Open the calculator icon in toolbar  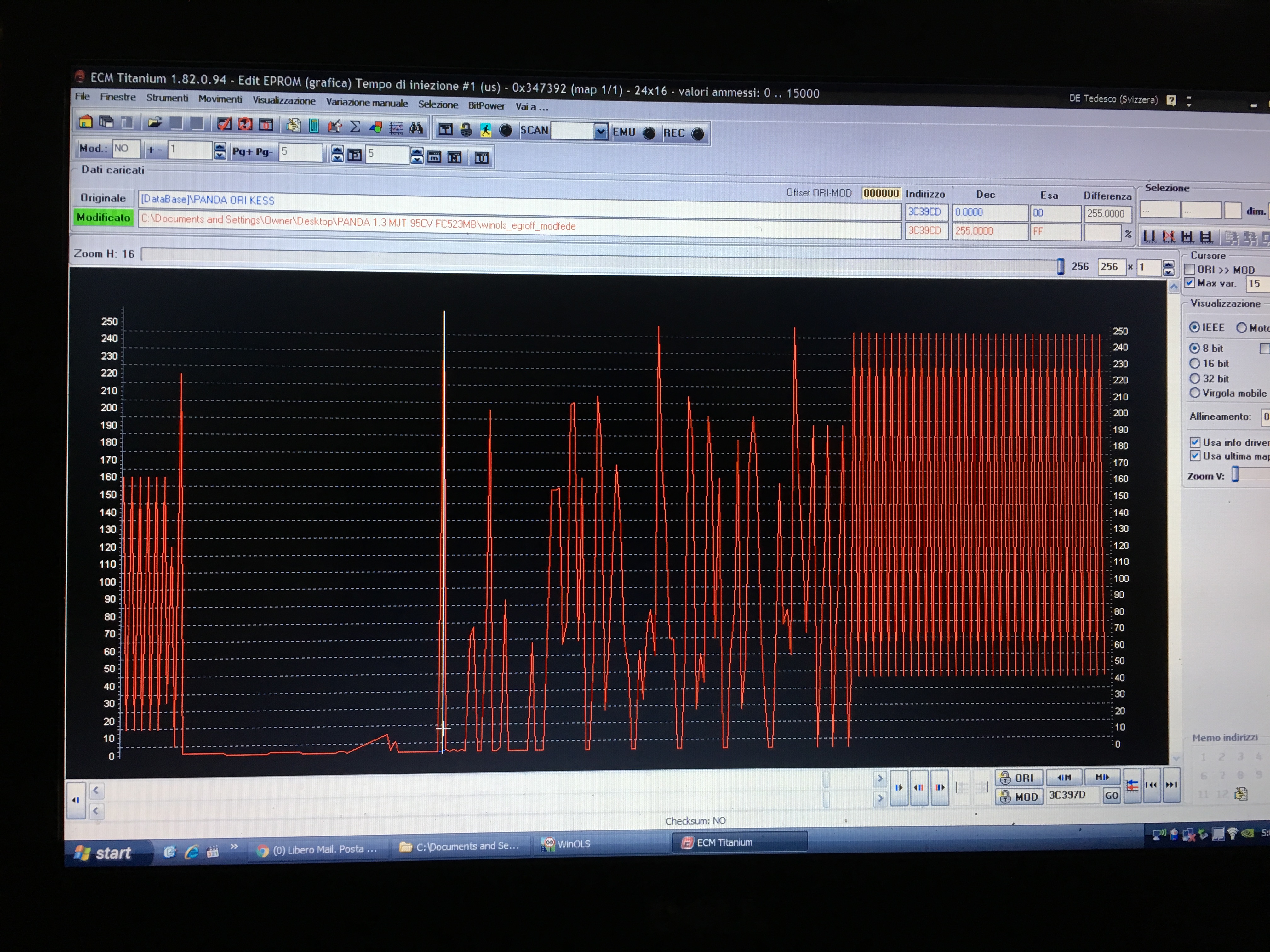(x=313, y=126)
